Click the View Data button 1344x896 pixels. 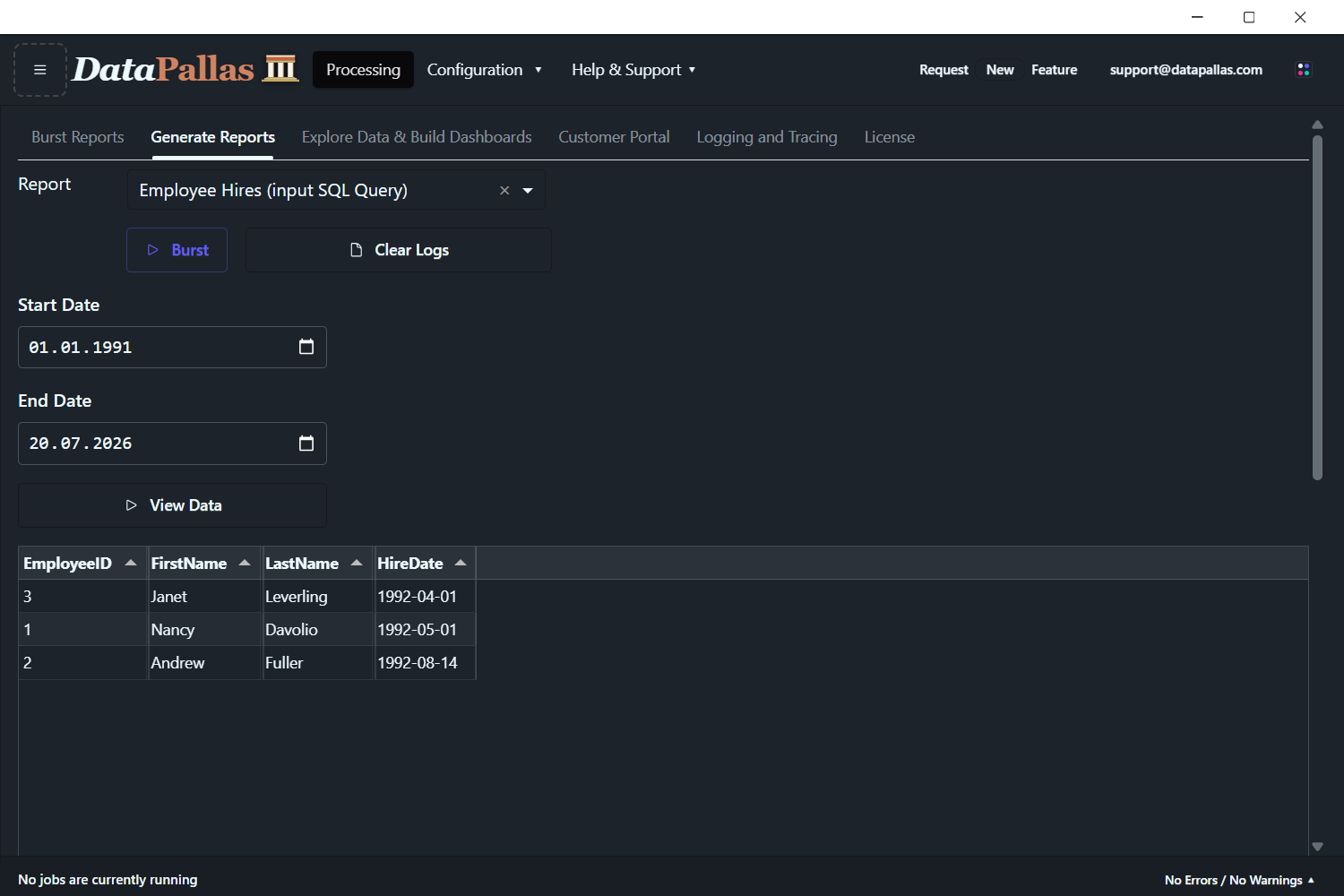172,505
